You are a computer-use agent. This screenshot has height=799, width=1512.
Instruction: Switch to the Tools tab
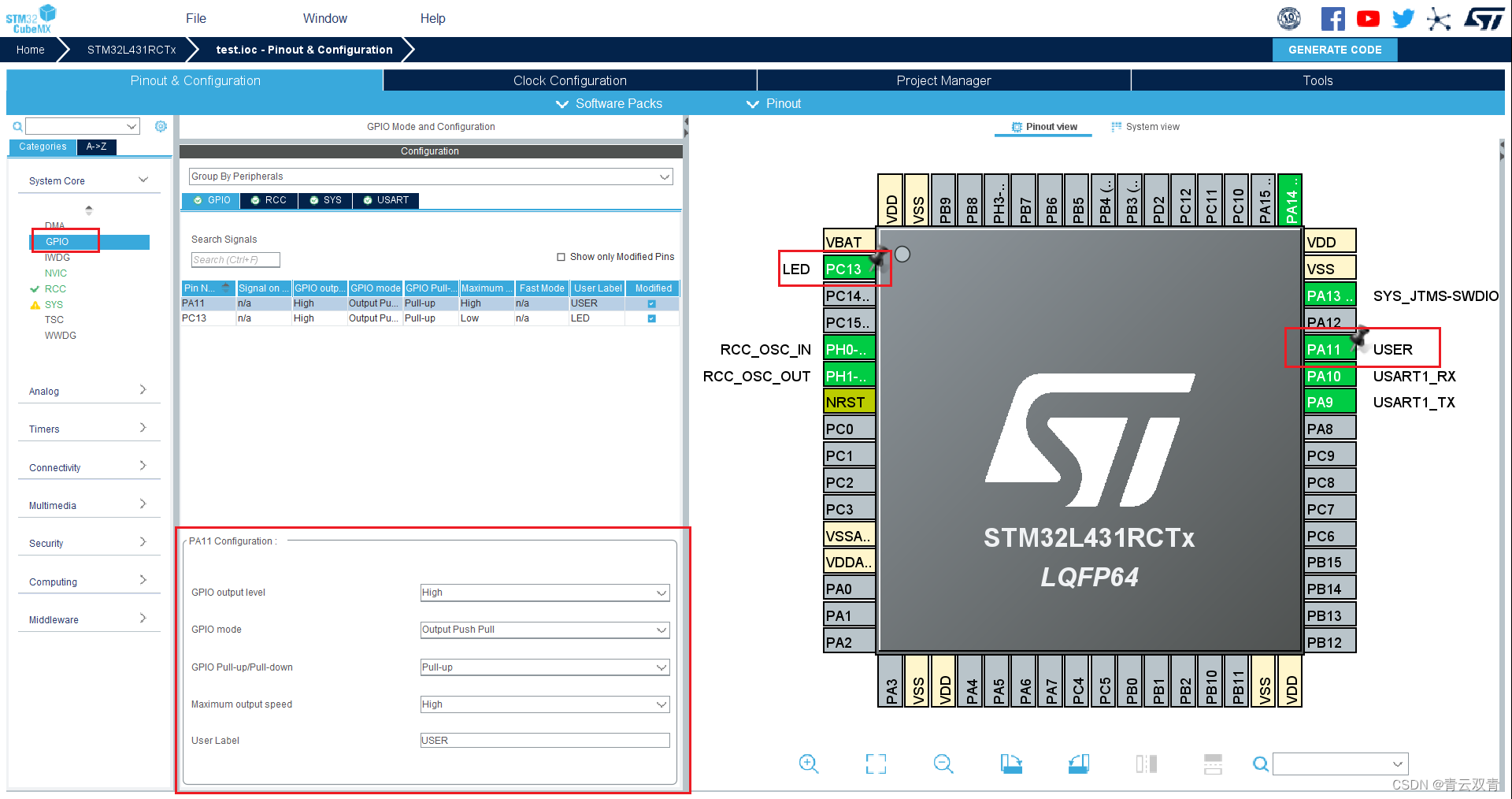pyautogui.click(x=1317, y=80)
